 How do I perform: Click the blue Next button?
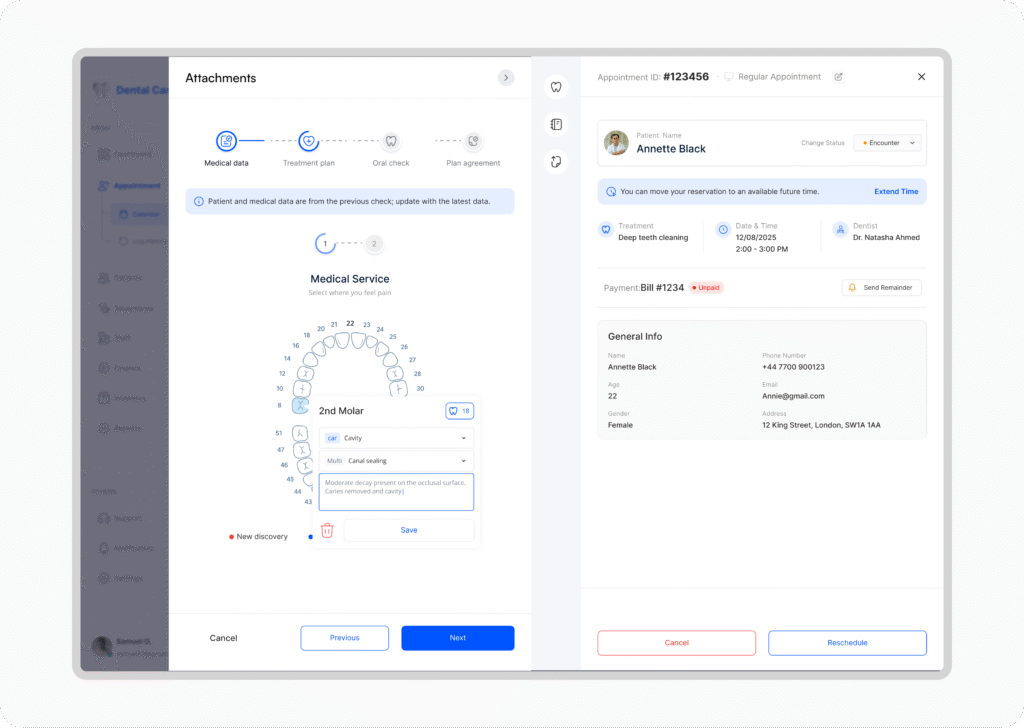457,638
